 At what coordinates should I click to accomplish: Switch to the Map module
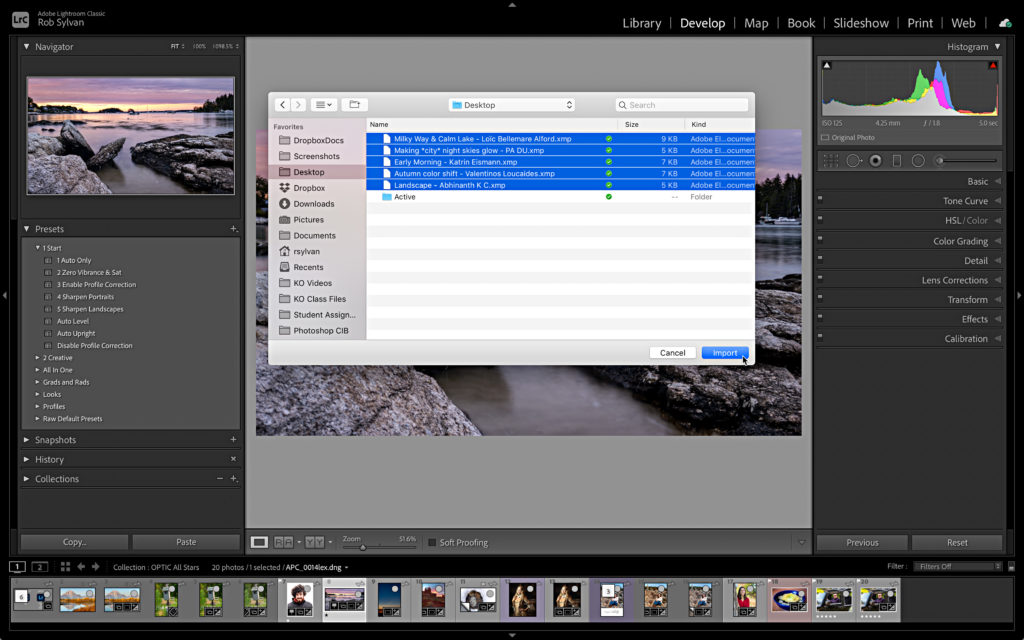pos(756,22)
